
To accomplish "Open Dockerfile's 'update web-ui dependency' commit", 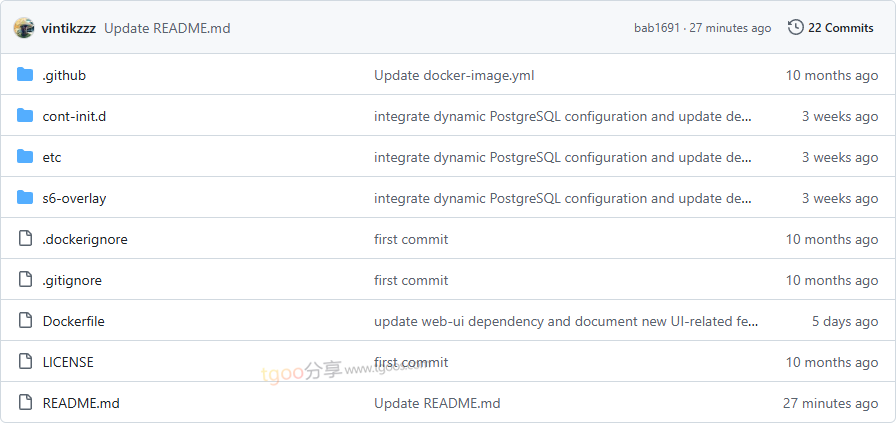I will point(565,321).
